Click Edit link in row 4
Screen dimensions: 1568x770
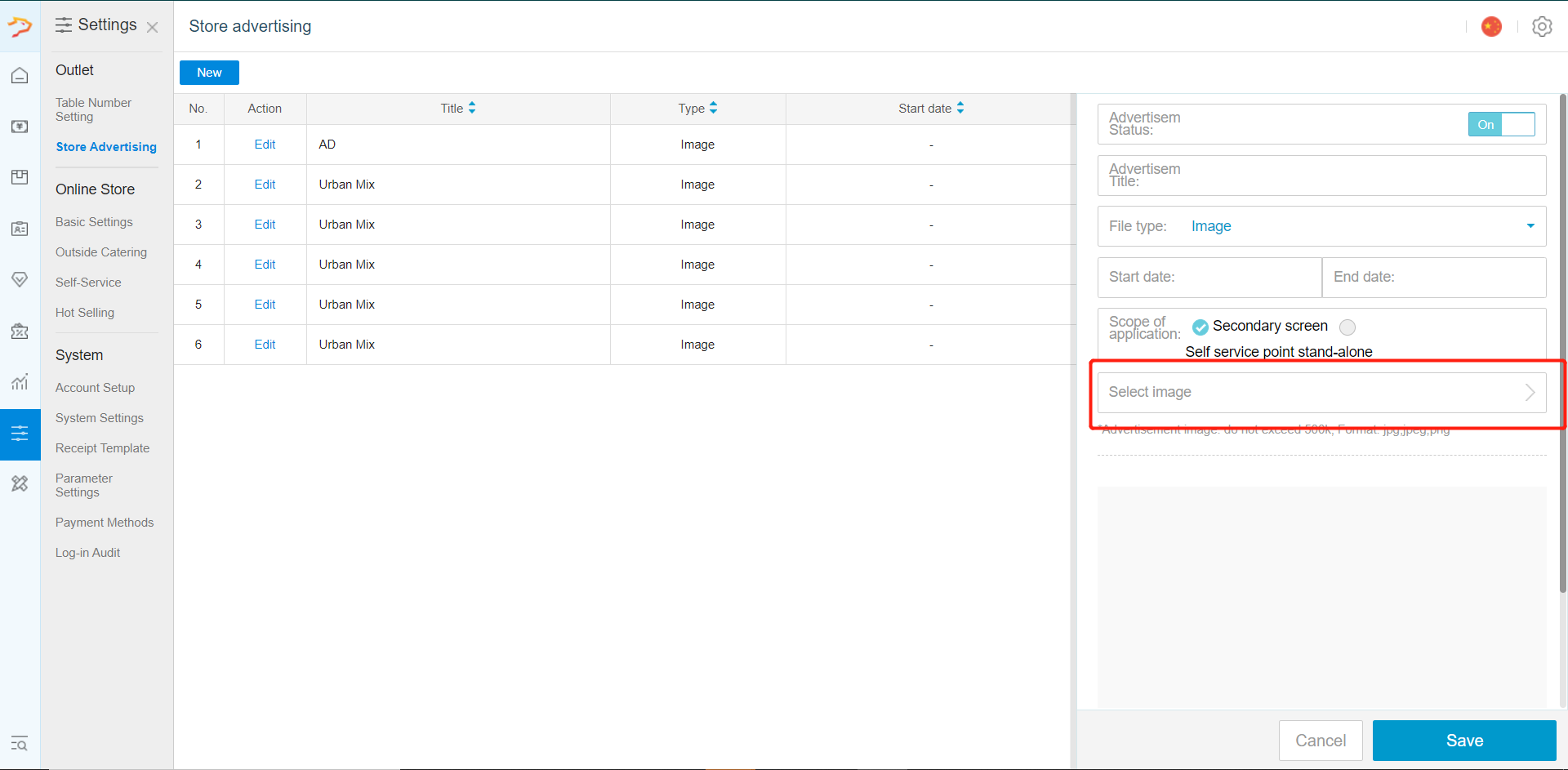click(x=265, y=265)
